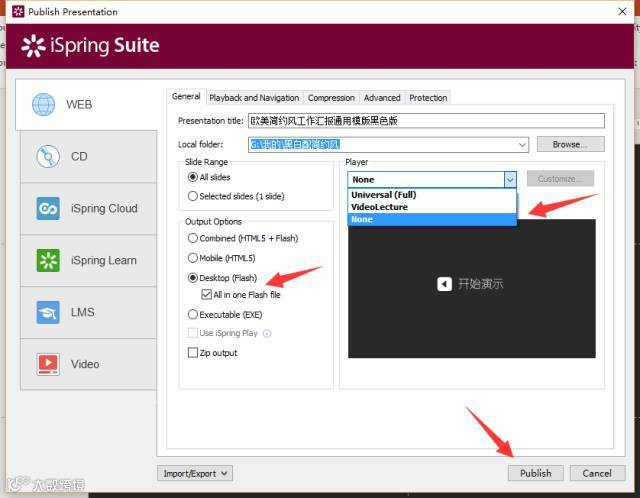Expand the Local folder dropdown arrow
640x498 pixels.
[522, 145]
